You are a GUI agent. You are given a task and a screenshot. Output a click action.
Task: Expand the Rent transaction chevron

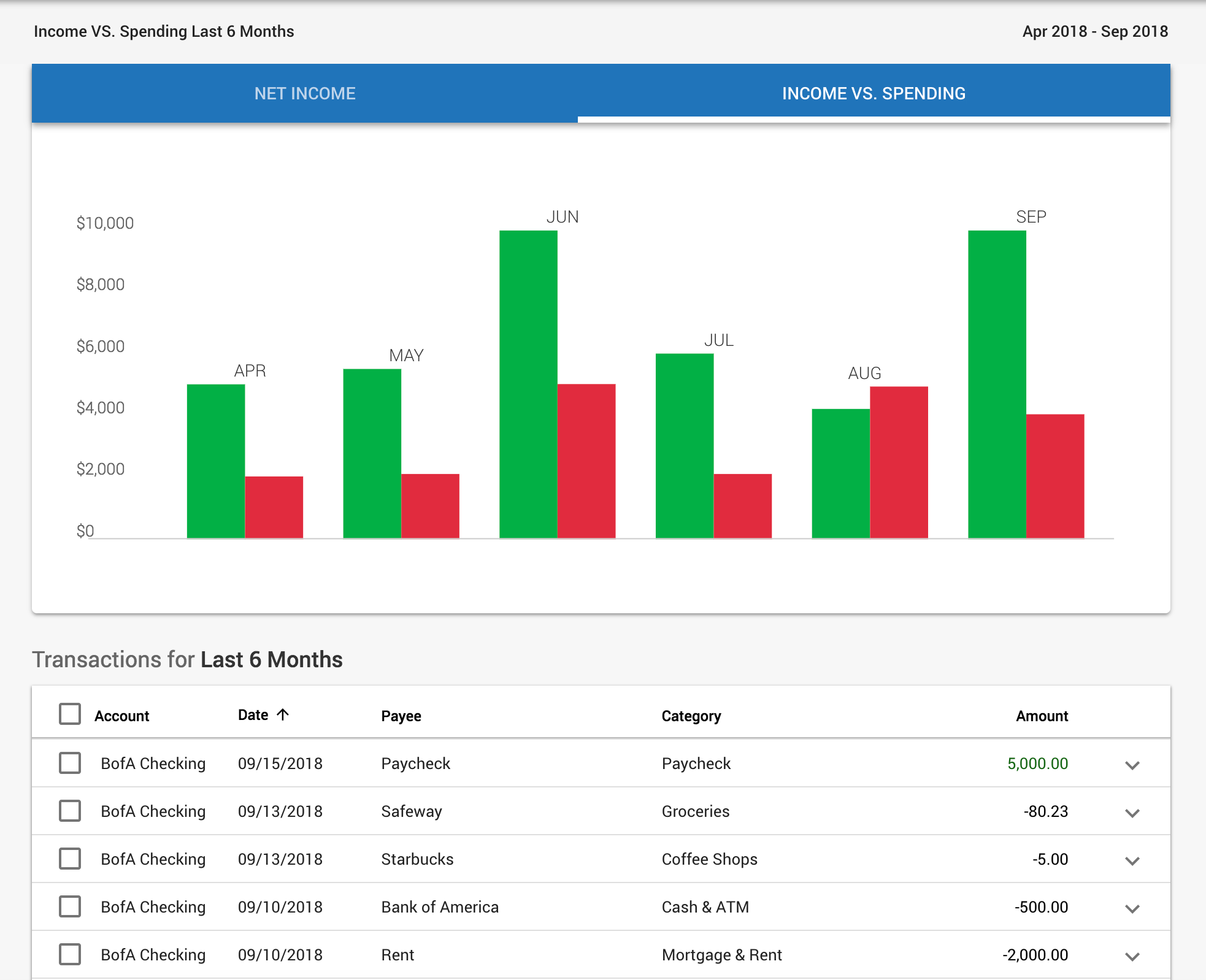[x=1132, y=956]
